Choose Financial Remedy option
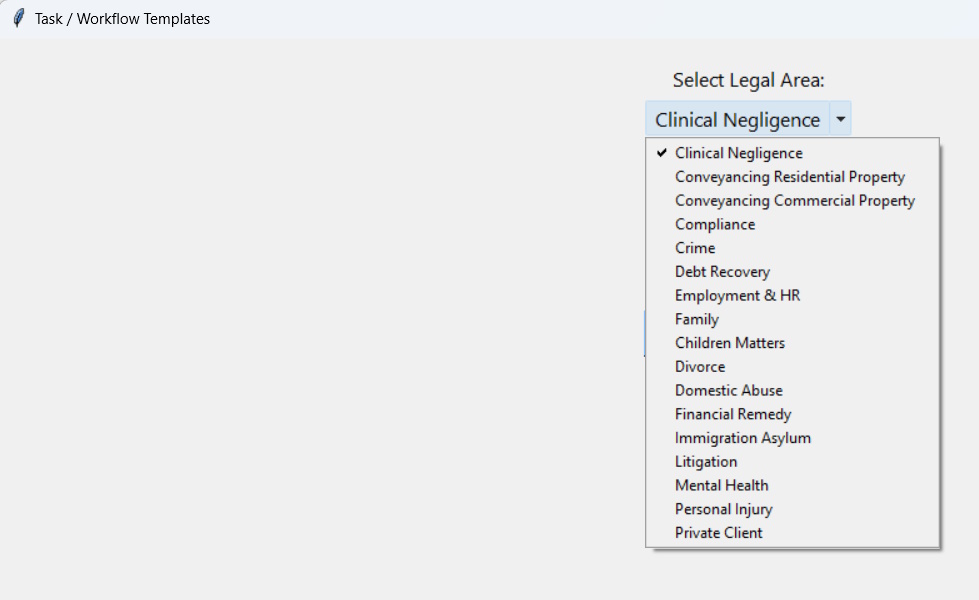Screen dimensions: 979x600 733,414
